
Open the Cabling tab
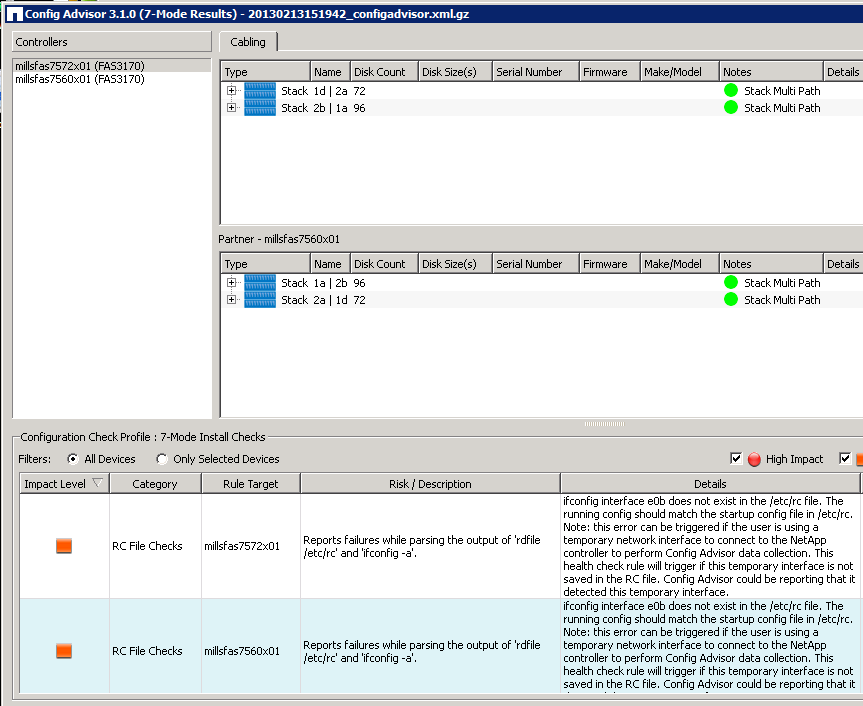click(248, 42)
